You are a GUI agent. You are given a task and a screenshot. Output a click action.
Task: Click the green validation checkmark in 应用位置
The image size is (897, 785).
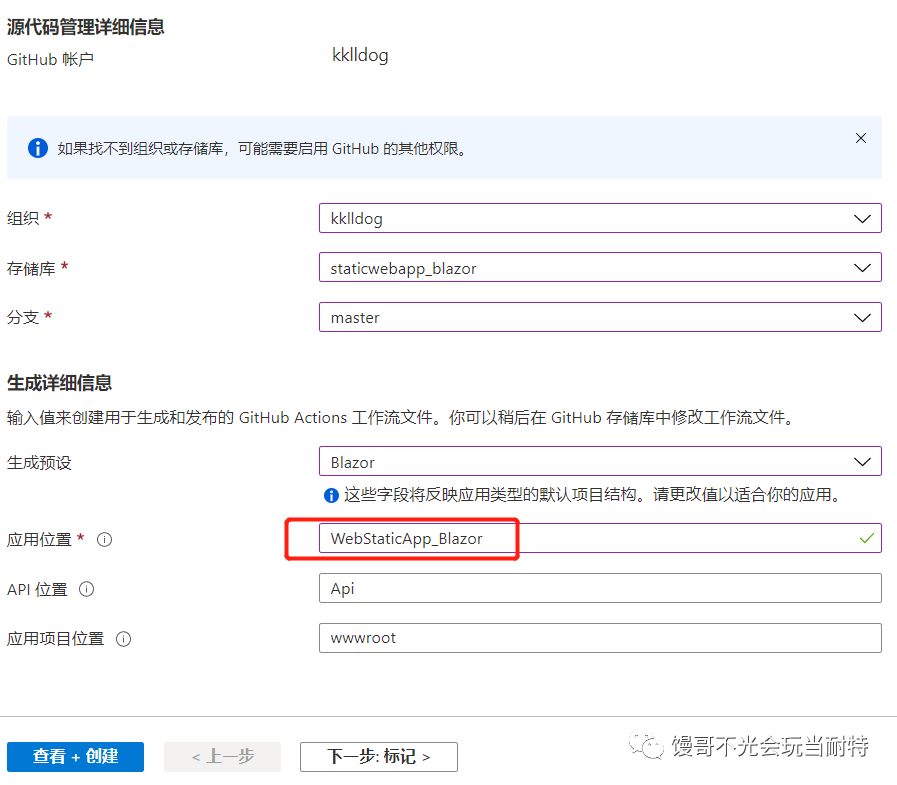(x=867, y=538)
